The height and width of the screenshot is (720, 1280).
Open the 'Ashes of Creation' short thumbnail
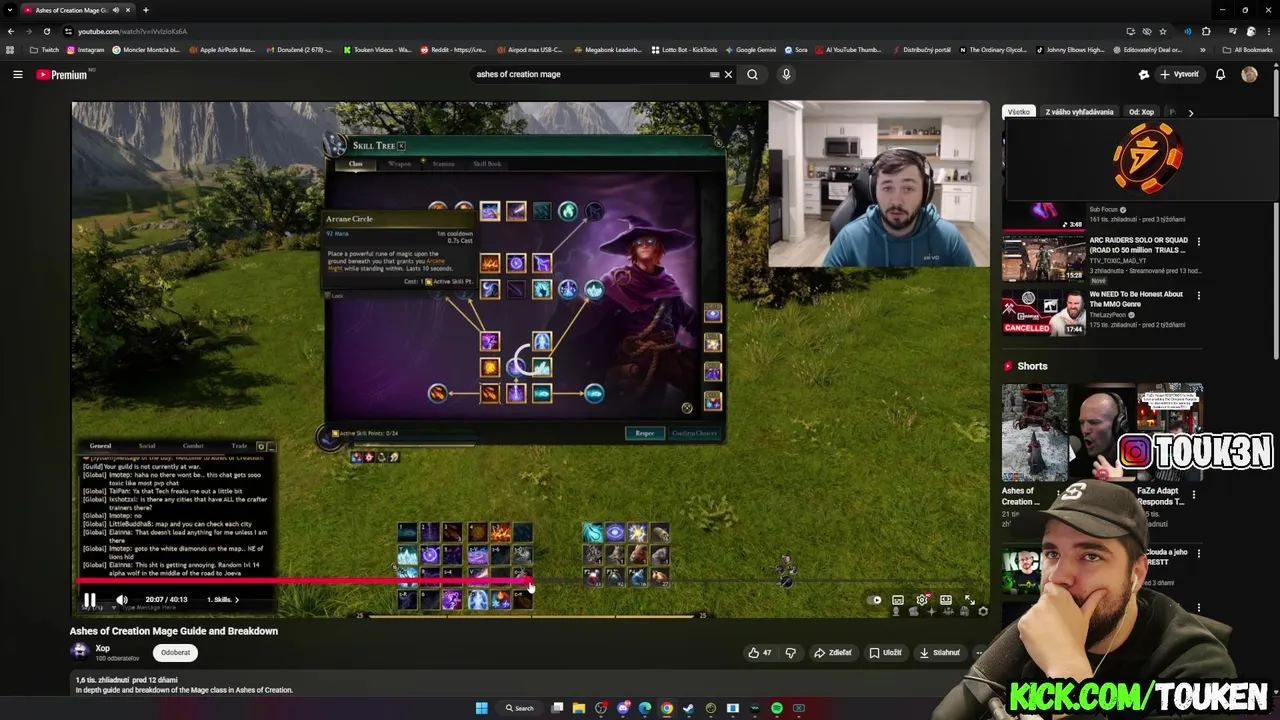point(1034,432)
